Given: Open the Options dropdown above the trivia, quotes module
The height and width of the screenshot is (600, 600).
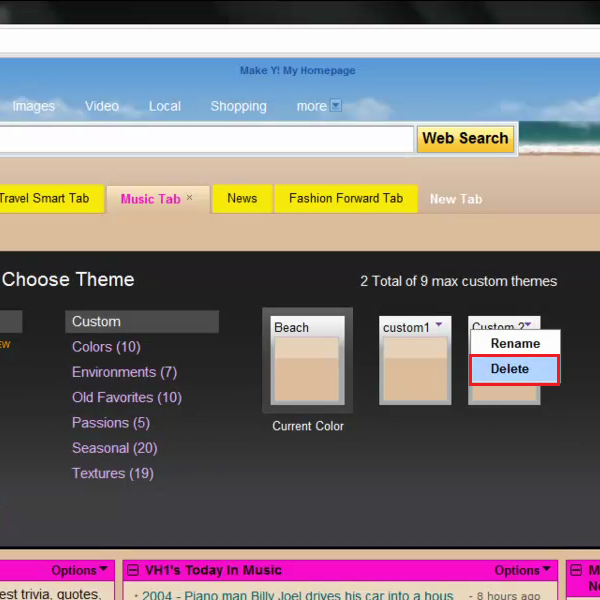Looking at the screenshot, I should point(79,570).
